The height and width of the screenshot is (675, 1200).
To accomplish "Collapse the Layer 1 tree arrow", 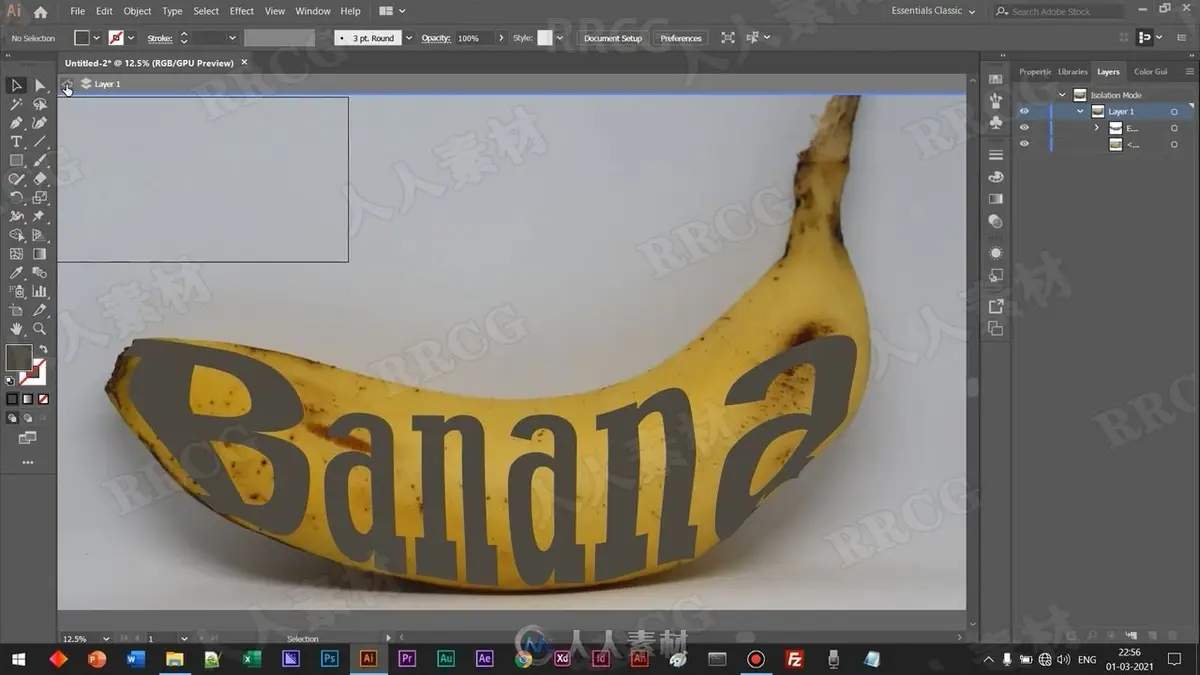I will 1080,112.
